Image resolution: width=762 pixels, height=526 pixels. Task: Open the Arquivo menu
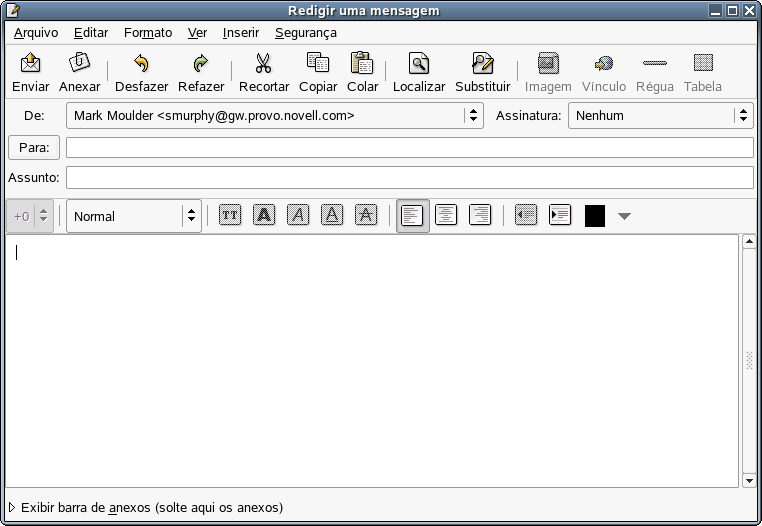36,33
